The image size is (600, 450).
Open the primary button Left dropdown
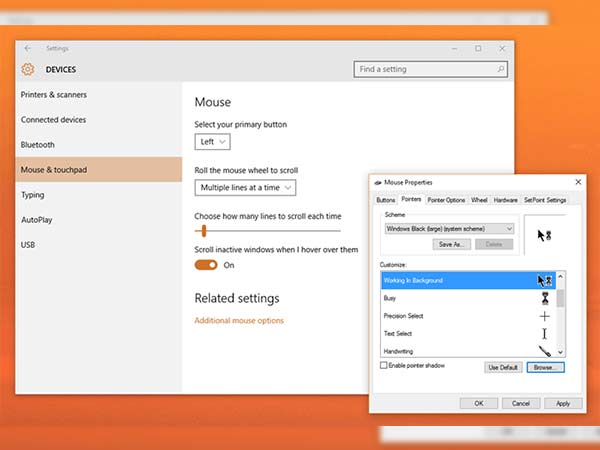214,142
